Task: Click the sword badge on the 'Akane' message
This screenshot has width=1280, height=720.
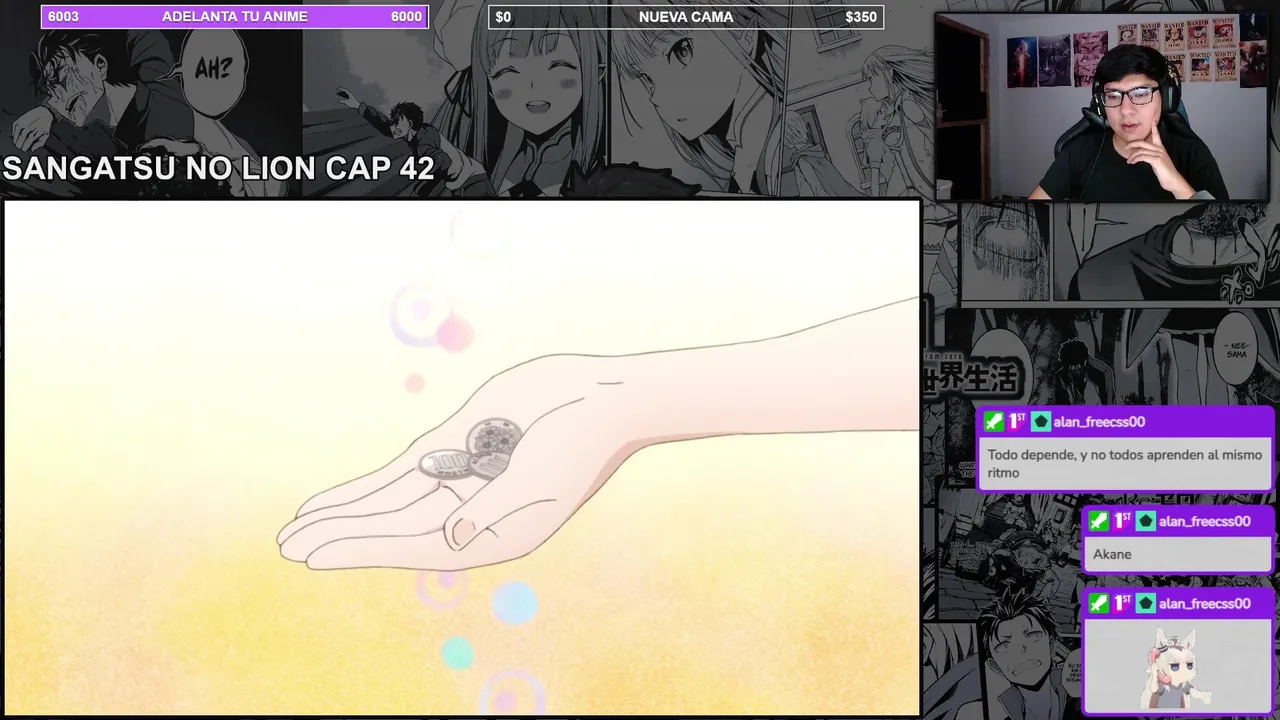Action: point(1099,521)
